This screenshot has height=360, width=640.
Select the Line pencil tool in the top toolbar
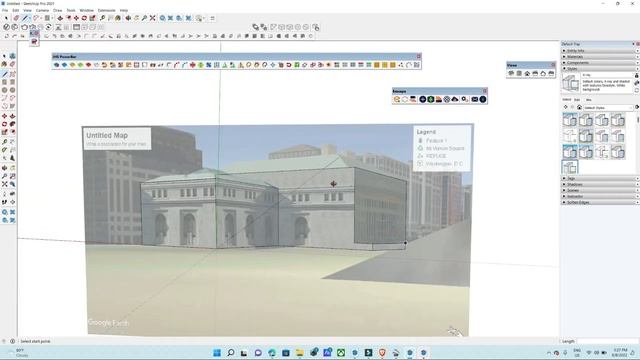(x=25, y=18)
